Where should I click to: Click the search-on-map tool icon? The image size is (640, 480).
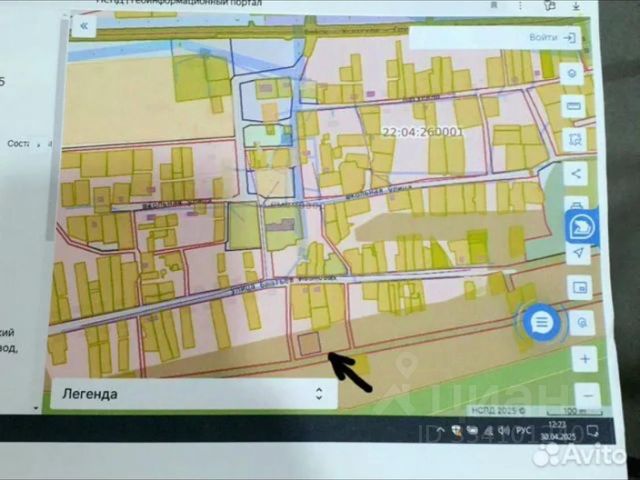click(x=582, y=323)
